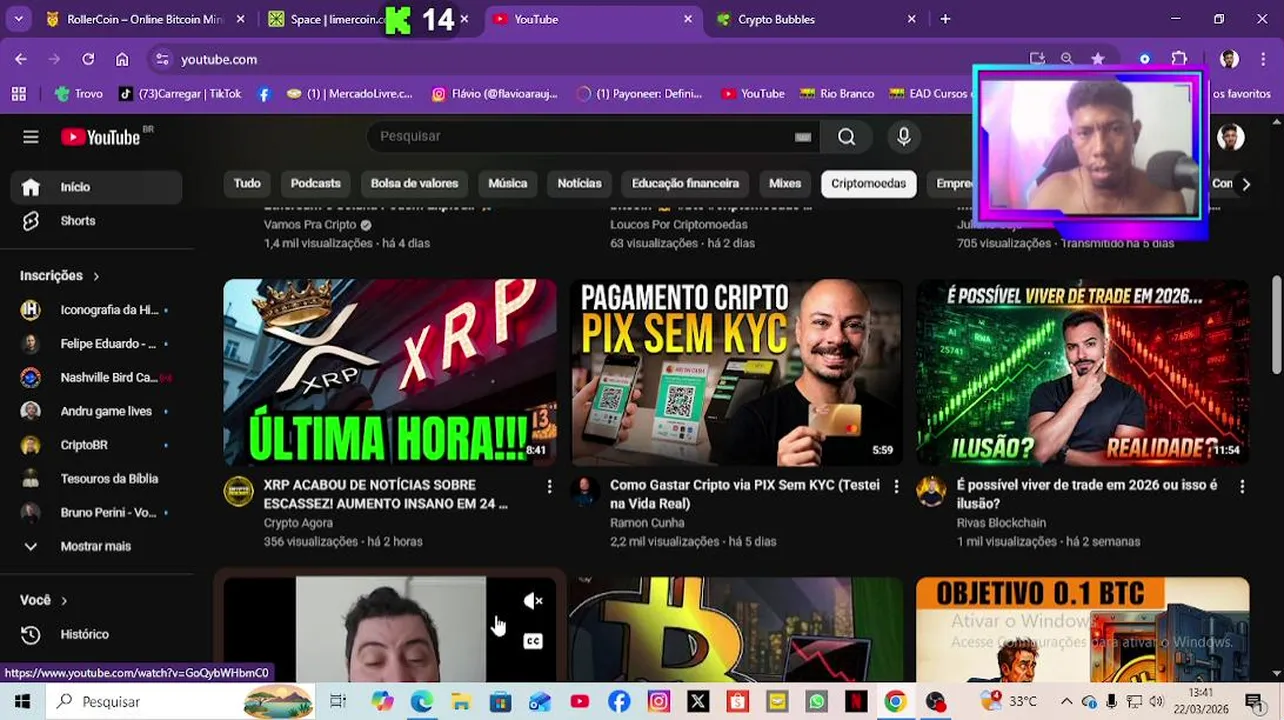Reload the page in Chrome
This screenshot has width=1284, height=720.
88,59
